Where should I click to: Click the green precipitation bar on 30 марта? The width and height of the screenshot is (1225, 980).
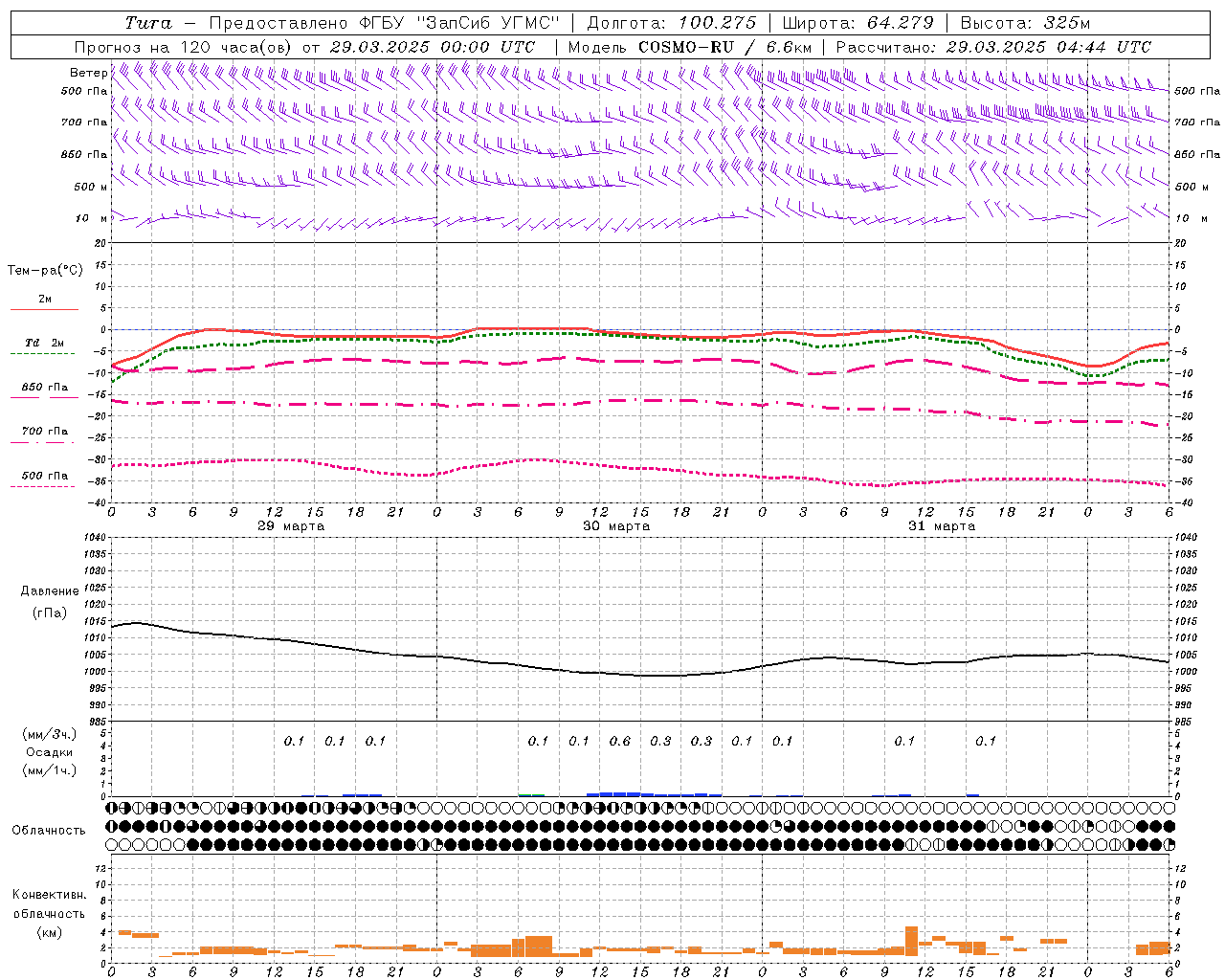click(531, 795)
